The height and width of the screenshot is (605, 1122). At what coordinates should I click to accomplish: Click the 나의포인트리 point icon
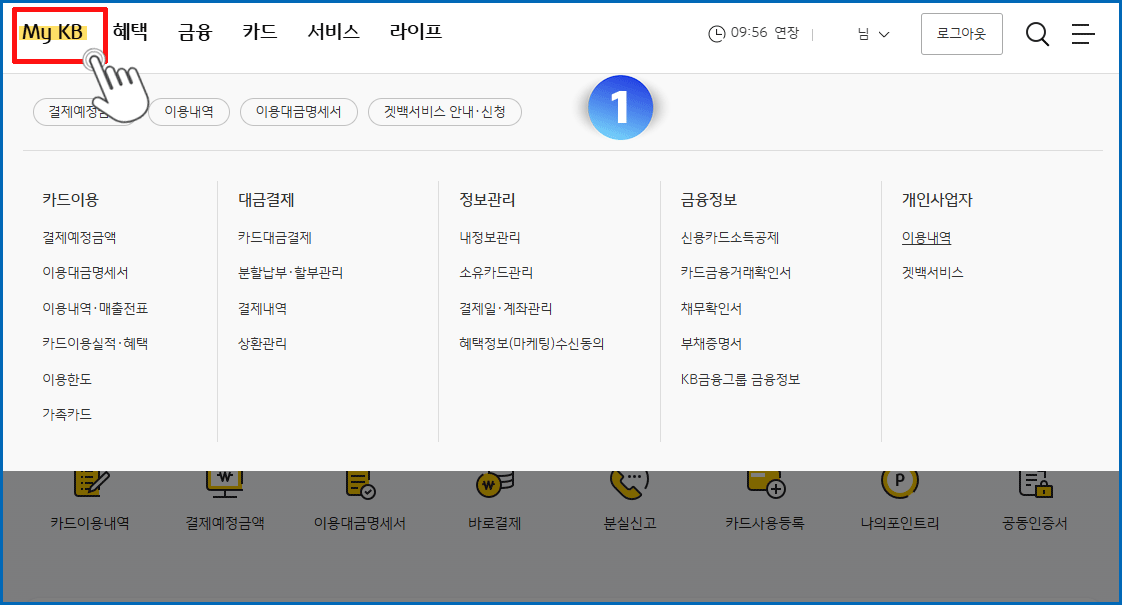(899, 483)
